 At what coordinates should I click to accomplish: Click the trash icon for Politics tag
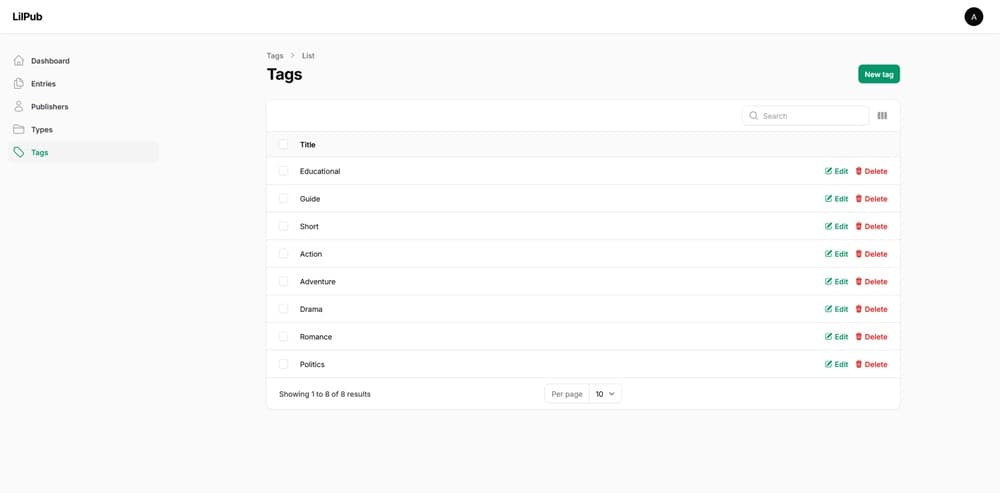859,365
